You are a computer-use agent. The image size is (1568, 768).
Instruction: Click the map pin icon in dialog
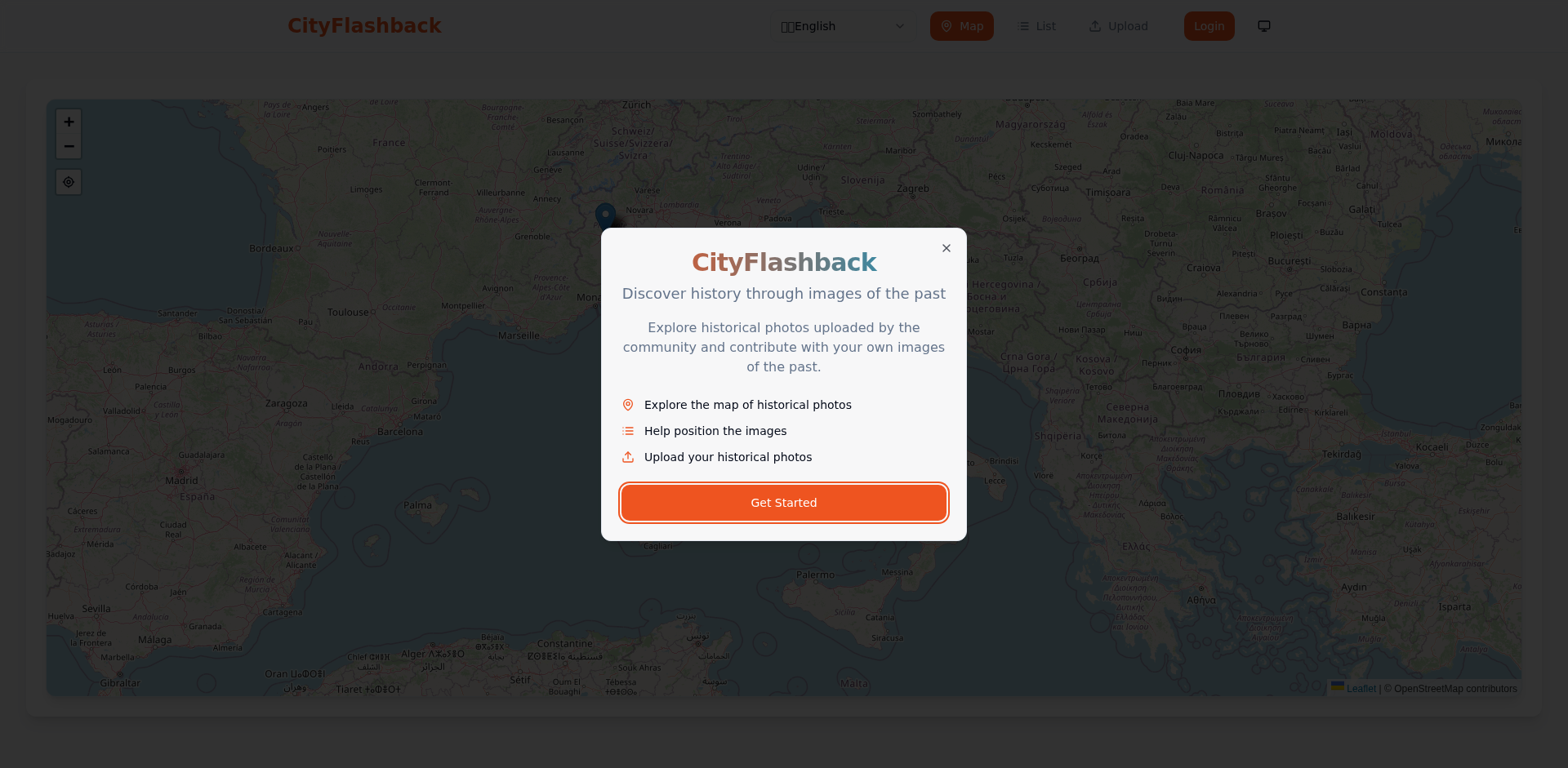tap(628, 405)
